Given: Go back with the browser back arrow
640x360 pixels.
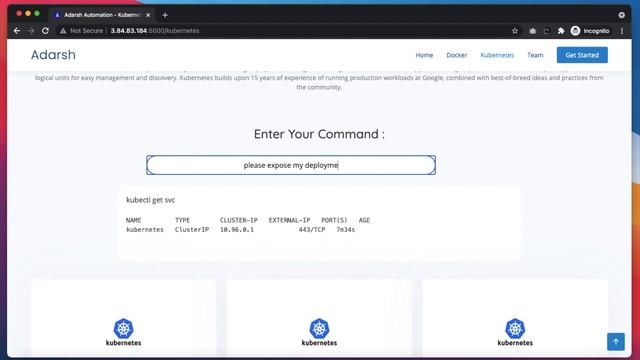Looking at the screenshot, I should point(17,31).
